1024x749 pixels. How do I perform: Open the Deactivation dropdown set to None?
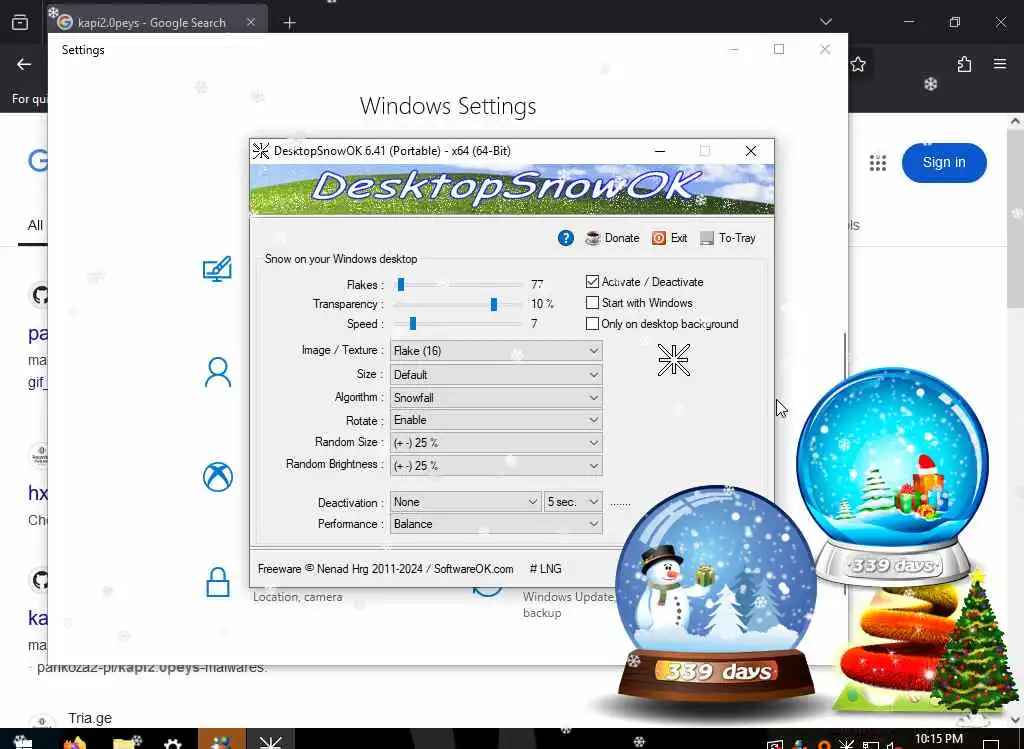(466, 502)
